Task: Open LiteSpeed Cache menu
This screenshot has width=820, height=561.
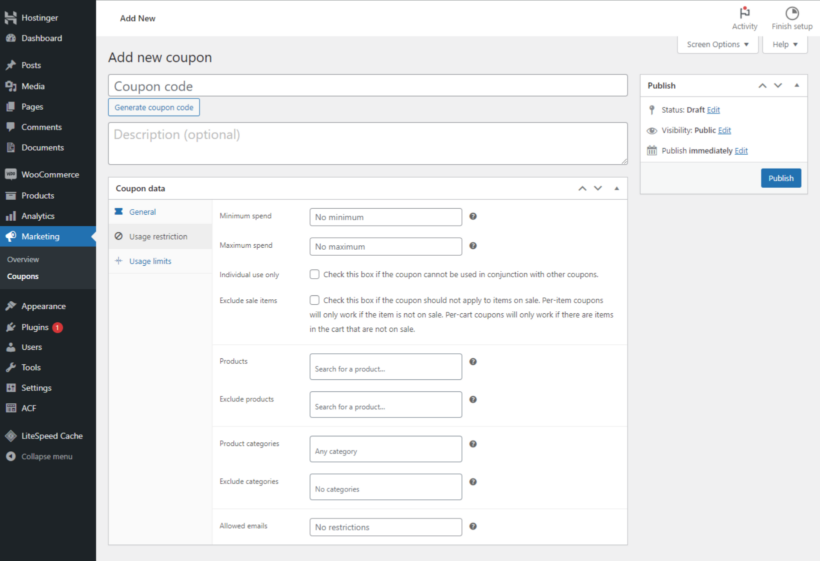Action: point(52,436)
